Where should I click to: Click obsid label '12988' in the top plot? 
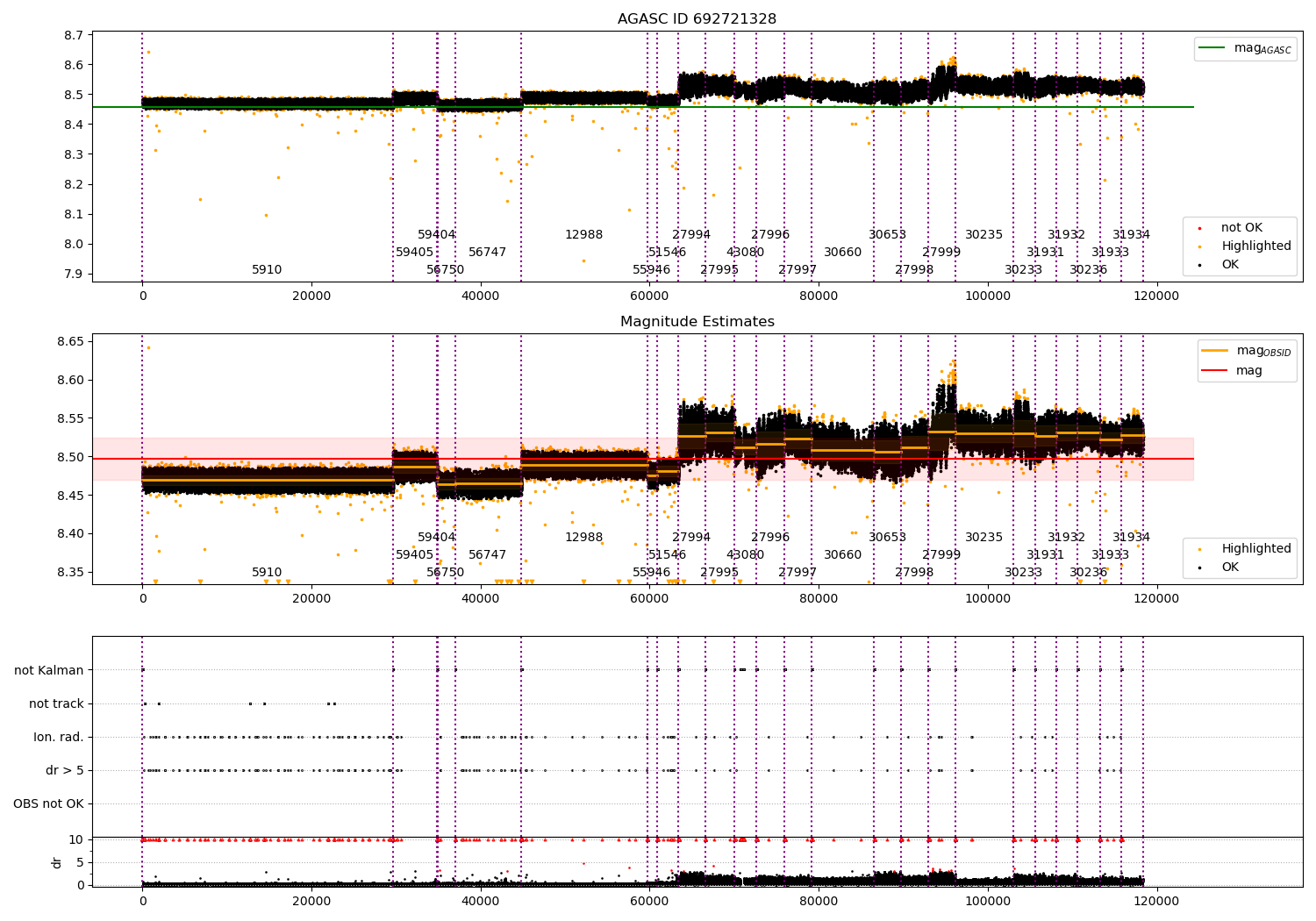pos(583,235)
